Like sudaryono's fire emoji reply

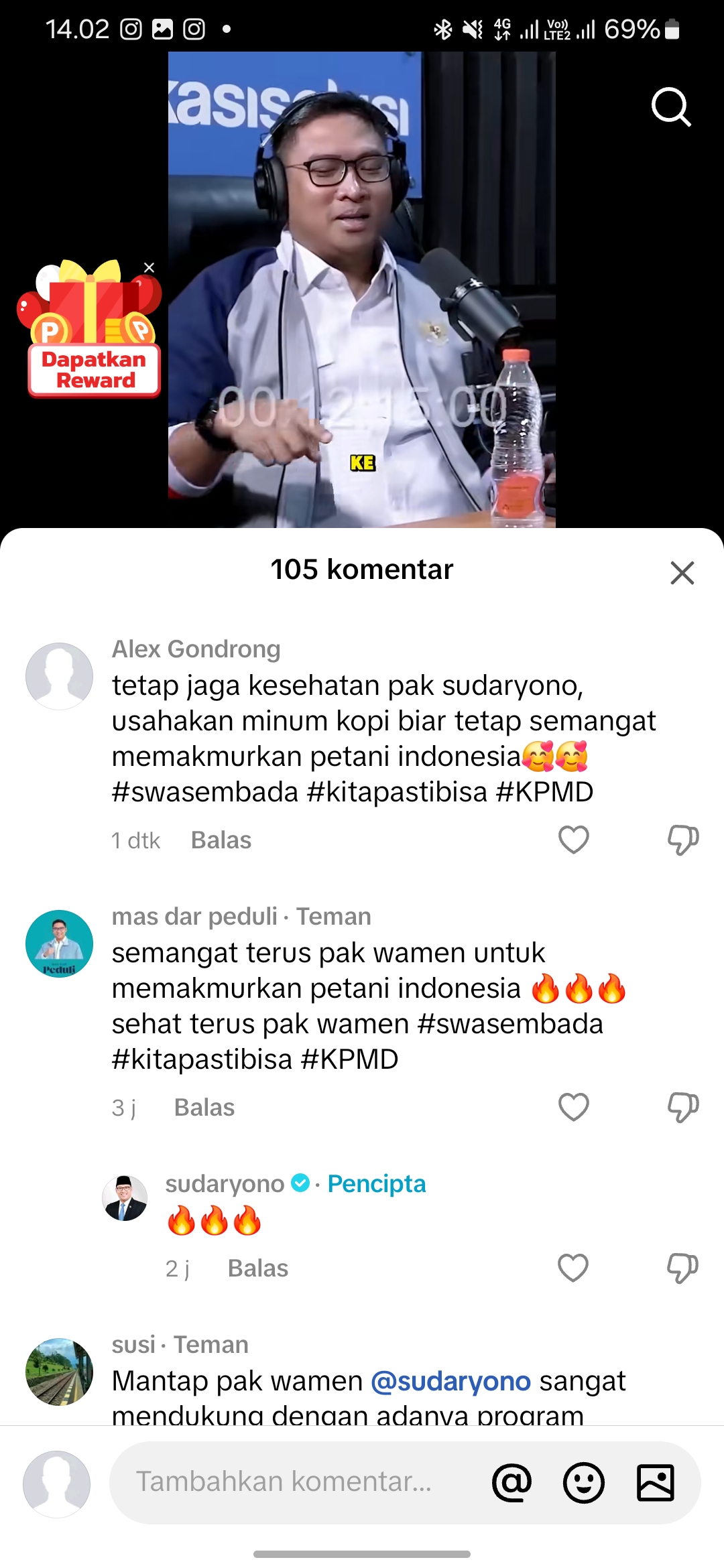click(x=573, y=1268)
